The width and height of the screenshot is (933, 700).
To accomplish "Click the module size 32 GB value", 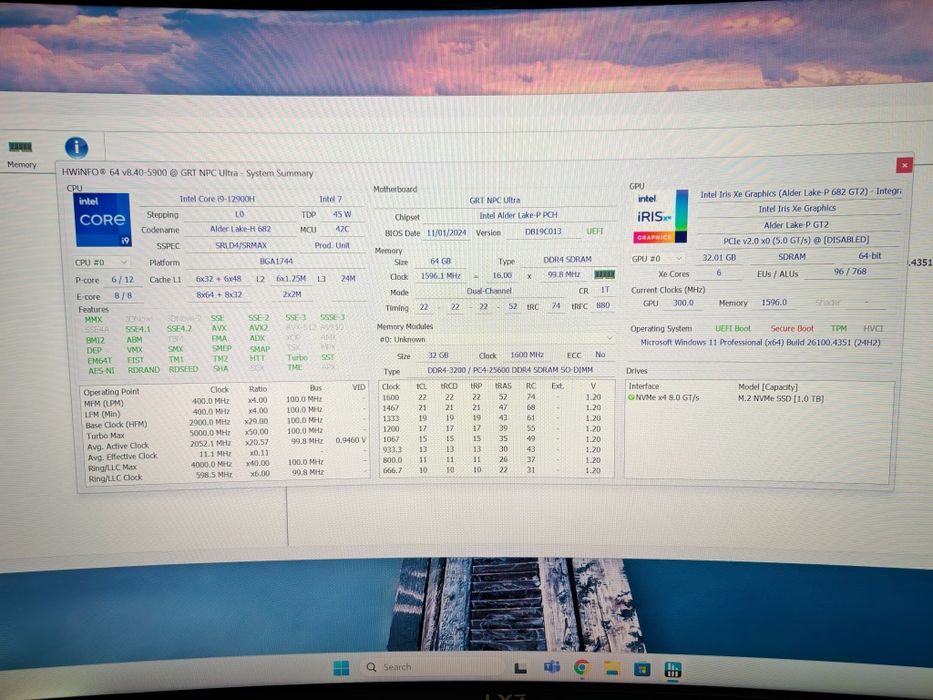I will [x=439, y=355].
